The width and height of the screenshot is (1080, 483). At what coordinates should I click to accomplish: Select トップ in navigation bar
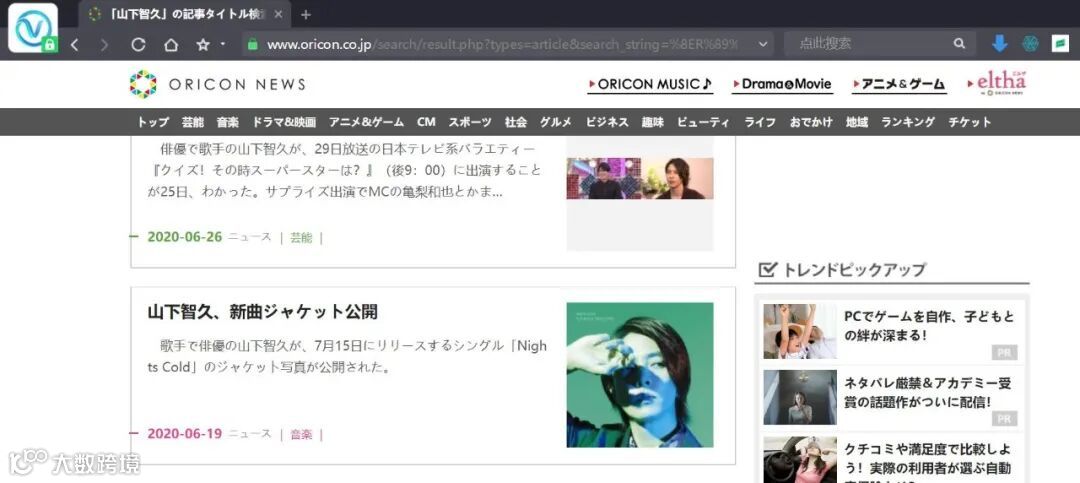point(153,122)
